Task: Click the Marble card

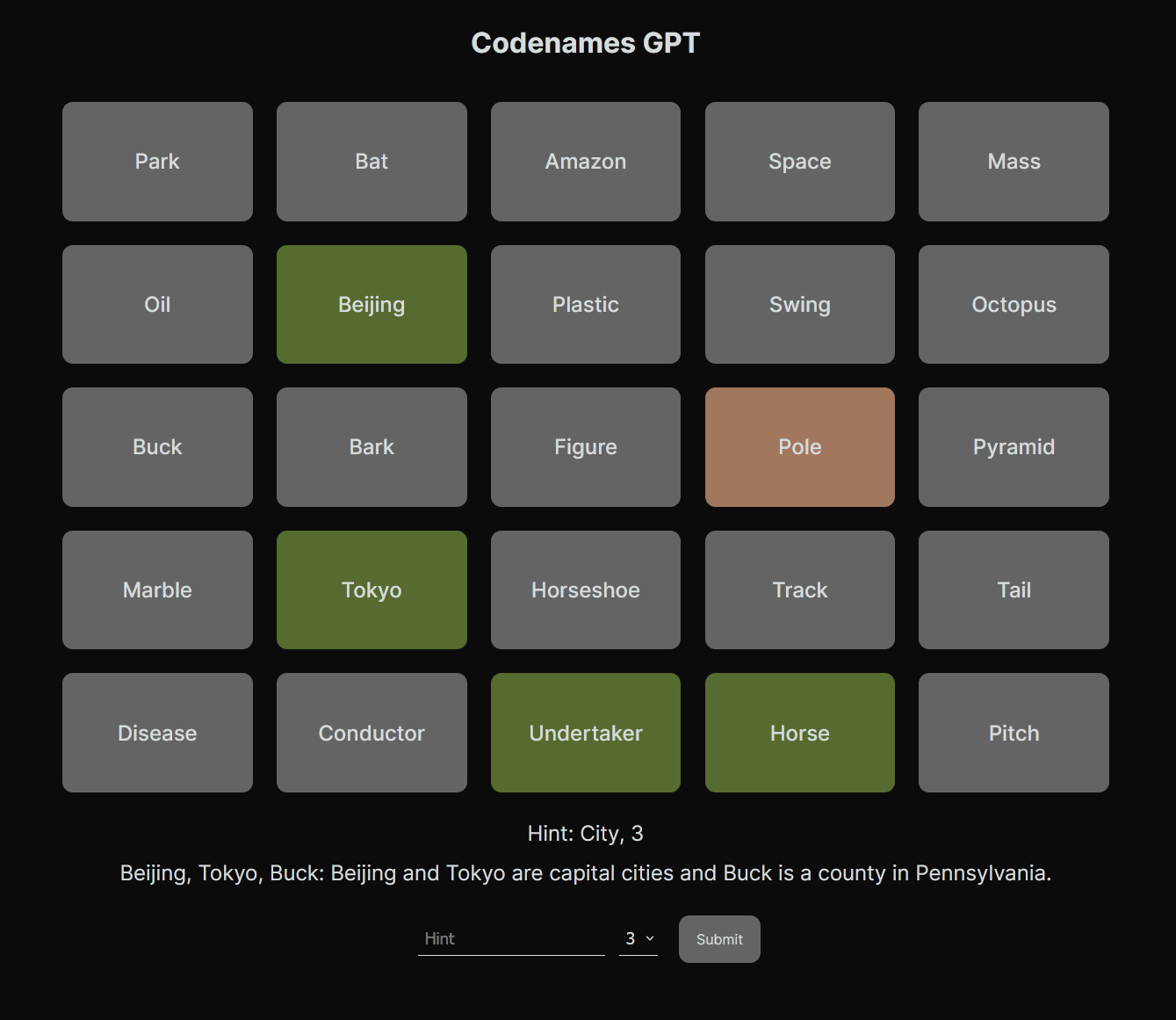Action: 157,590
